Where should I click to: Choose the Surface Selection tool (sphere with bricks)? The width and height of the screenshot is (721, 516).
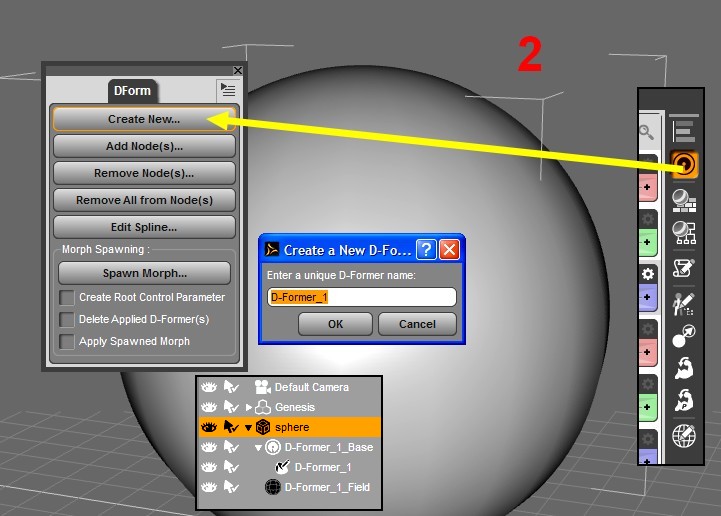click(684, 201)
